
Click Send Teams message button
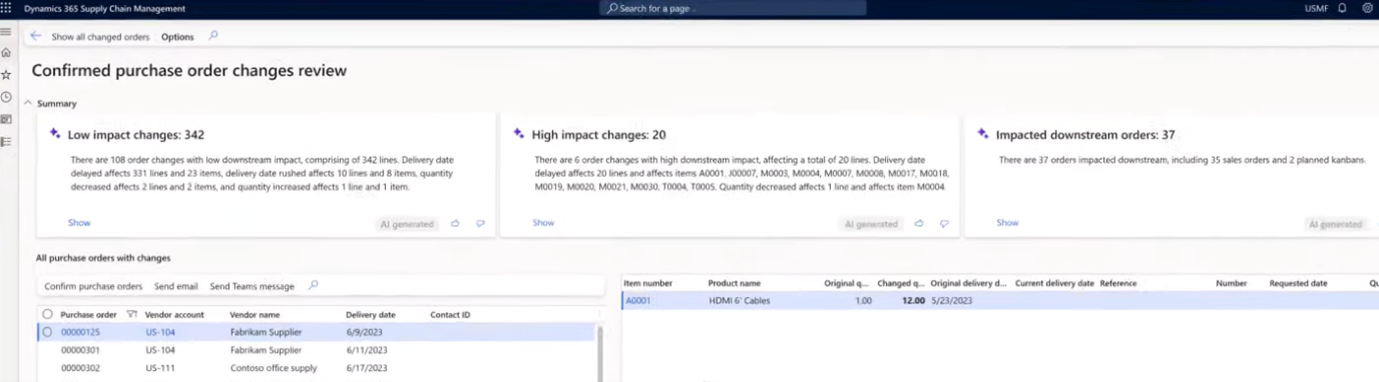252,286
